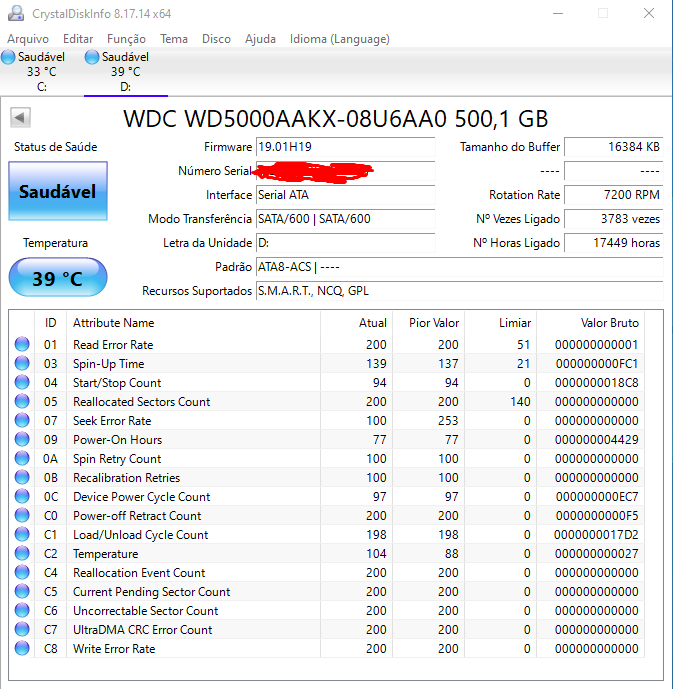This screenshot has width=673, height=689.
Task: Click the Saudável health status button
Action: pos(58,191)
